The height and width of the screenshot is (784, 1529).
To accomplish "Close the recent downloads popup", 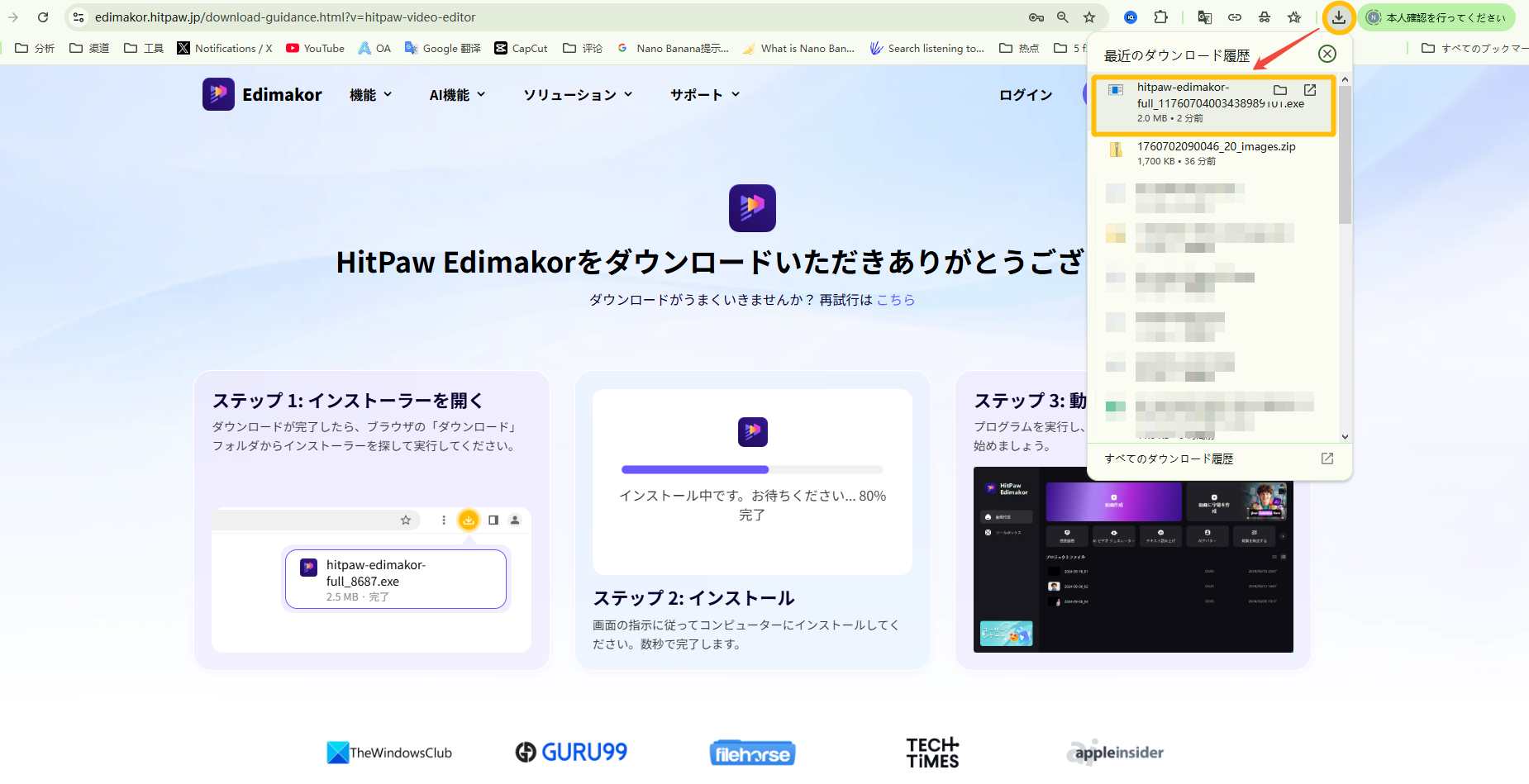I will (1327, 54).
